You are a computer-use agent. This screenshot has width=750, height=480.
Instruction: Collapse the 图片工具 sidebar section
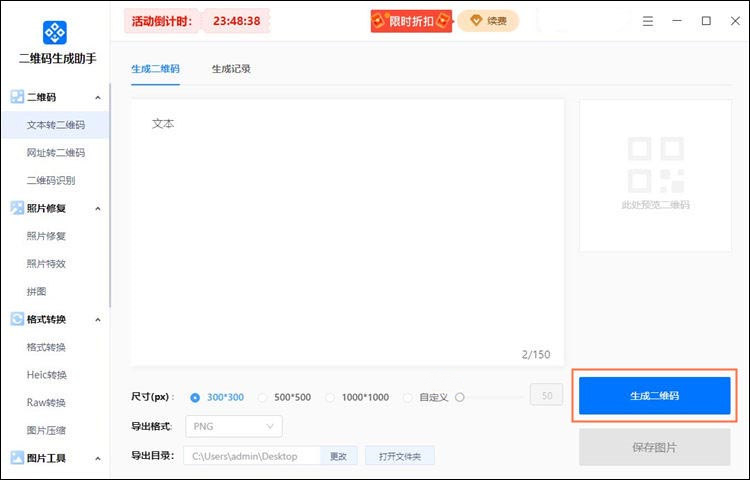pyautogui.click(x=98, y=458)
